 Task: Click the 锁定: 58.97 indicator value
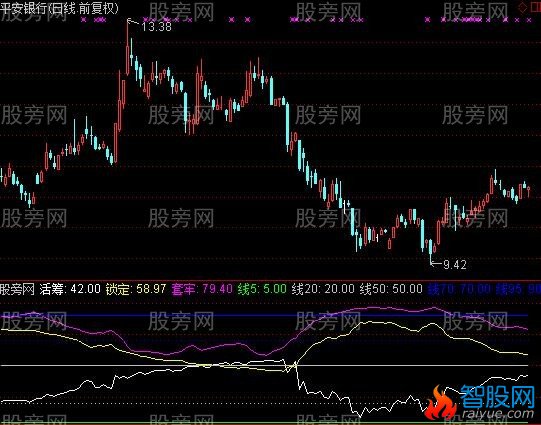[136, 289]
